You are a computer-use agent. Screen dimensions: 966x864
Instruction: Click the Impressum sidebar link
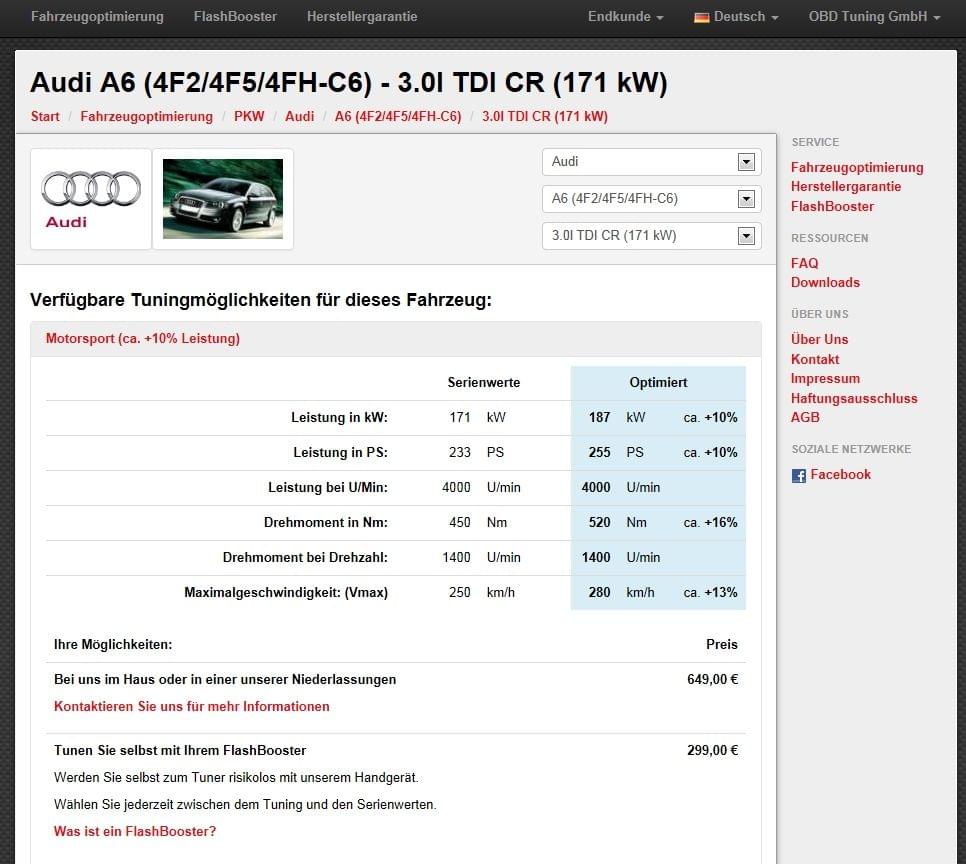tap(825, 378)
